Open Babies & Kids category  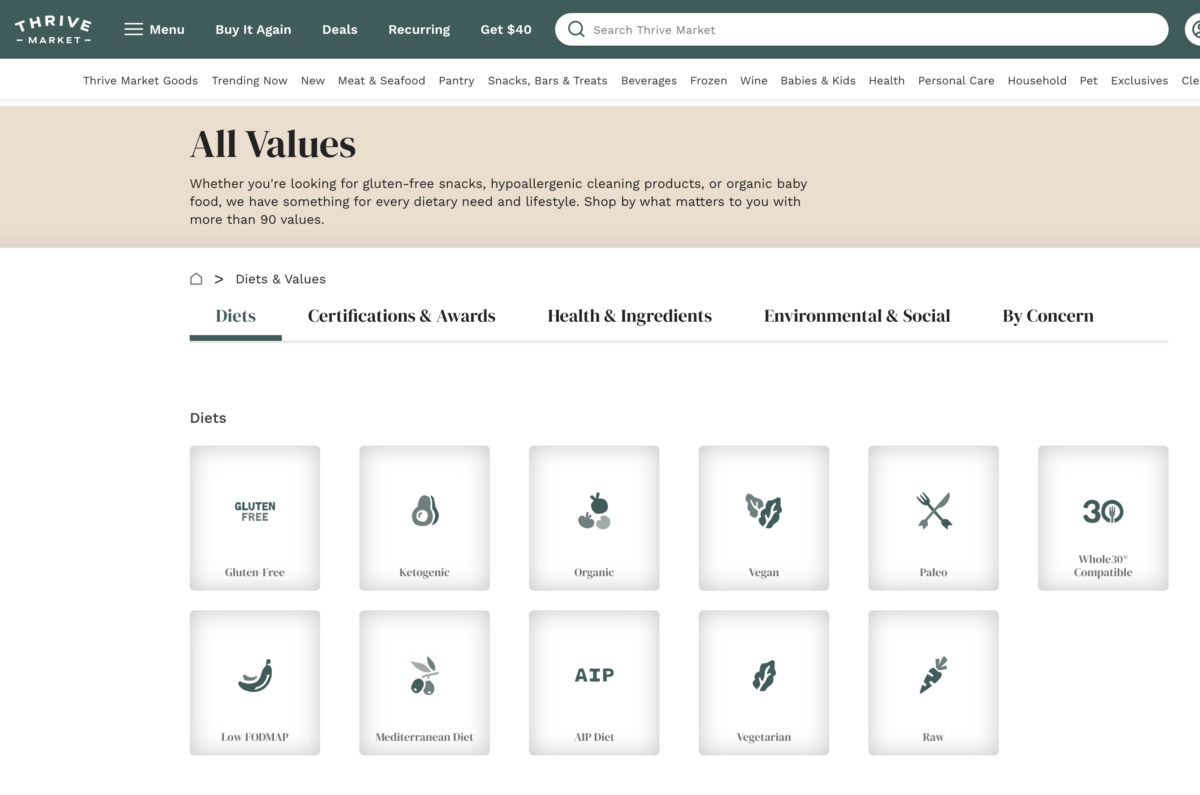point(818,81)
